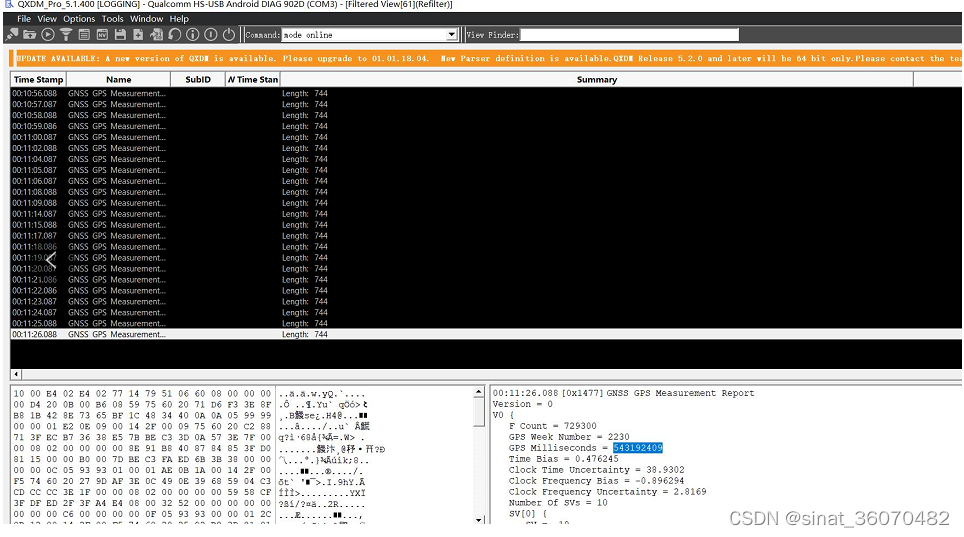964x537 pixels.
Task: Select log row at 00:10:59.086
Action: pos(486,126)
